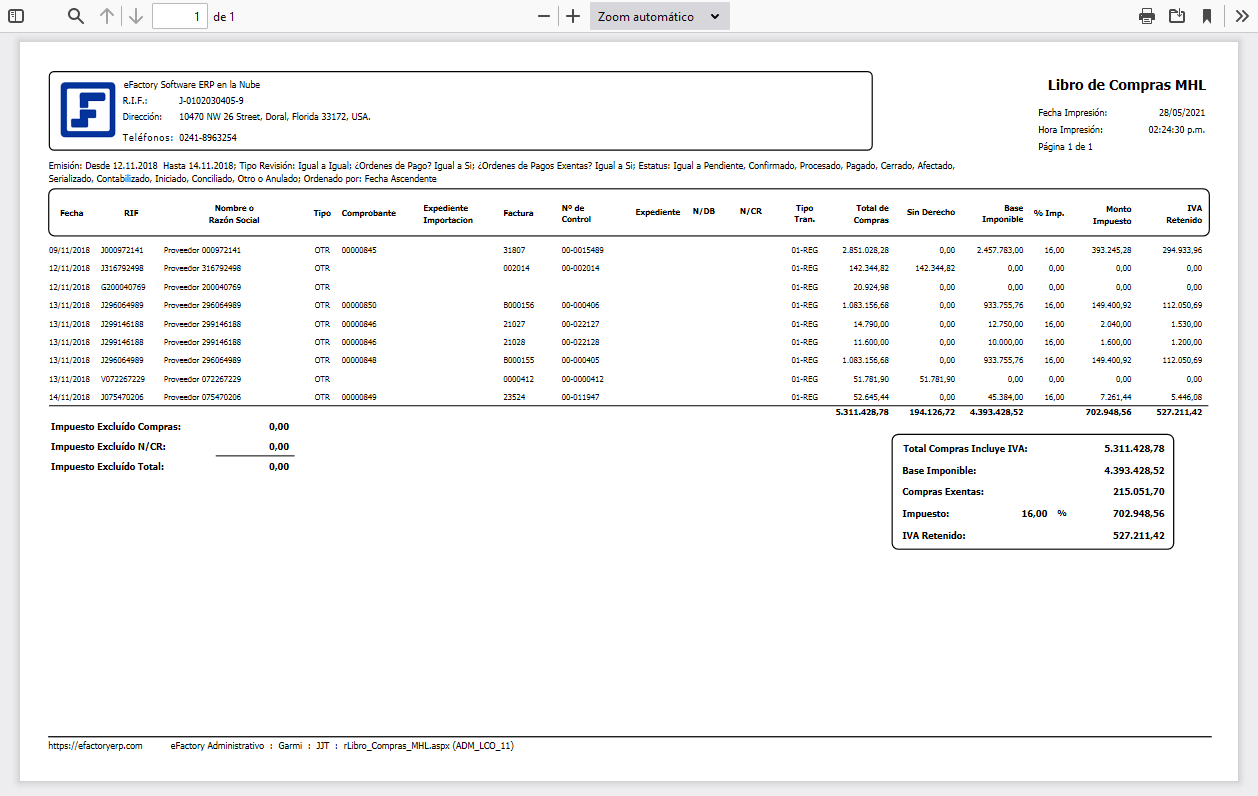Click the Factura column header
Screen dimensions: 1258x796
518,213
